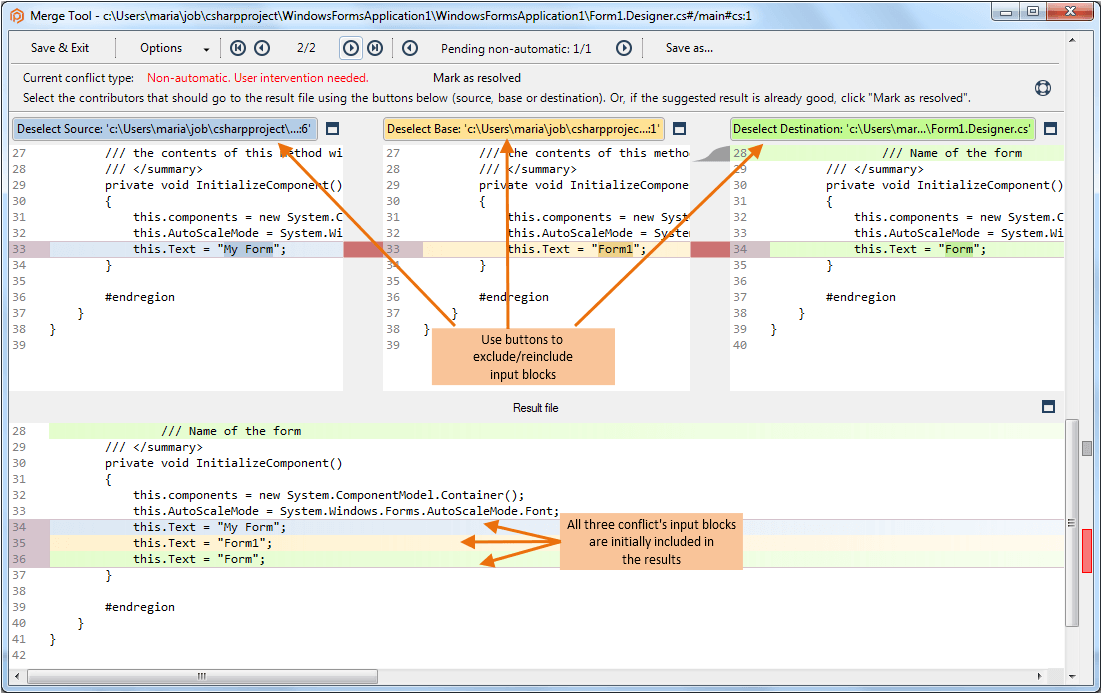The height and width of the screenshot is (693, 1102).
Task: Click the horizontal scrollbar right arrow
Action: 1039,676
